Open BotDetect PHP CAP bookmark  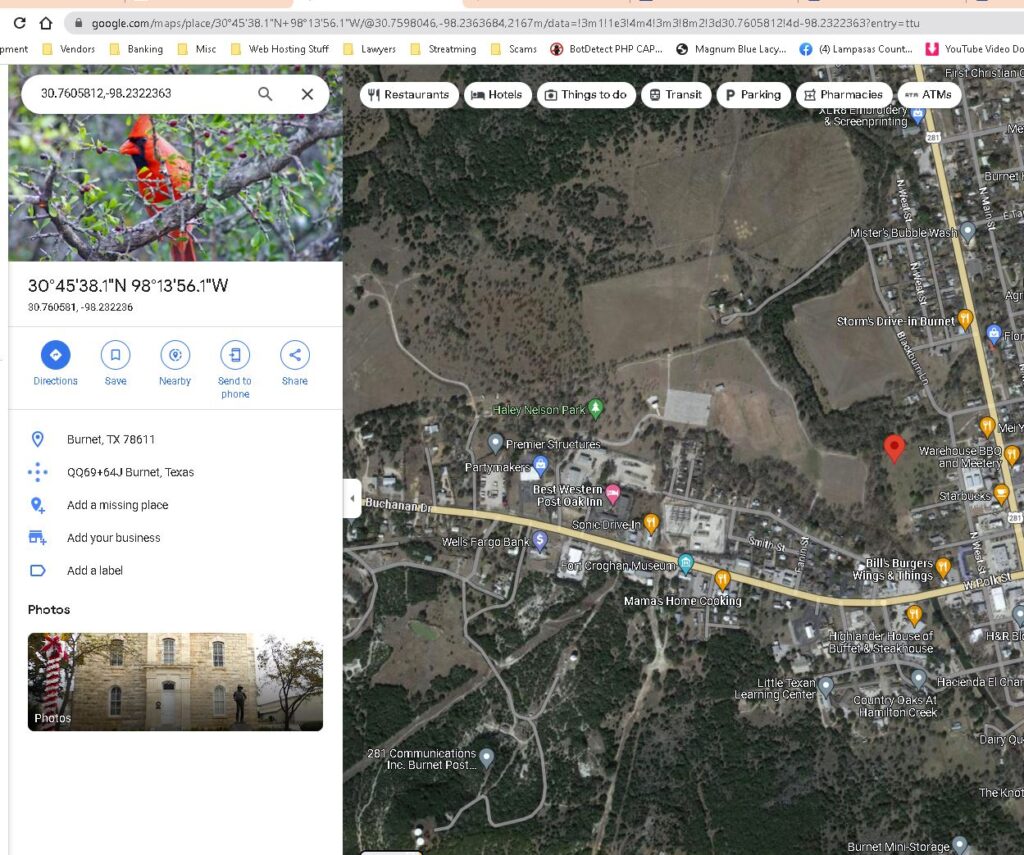tap(606, 49)
